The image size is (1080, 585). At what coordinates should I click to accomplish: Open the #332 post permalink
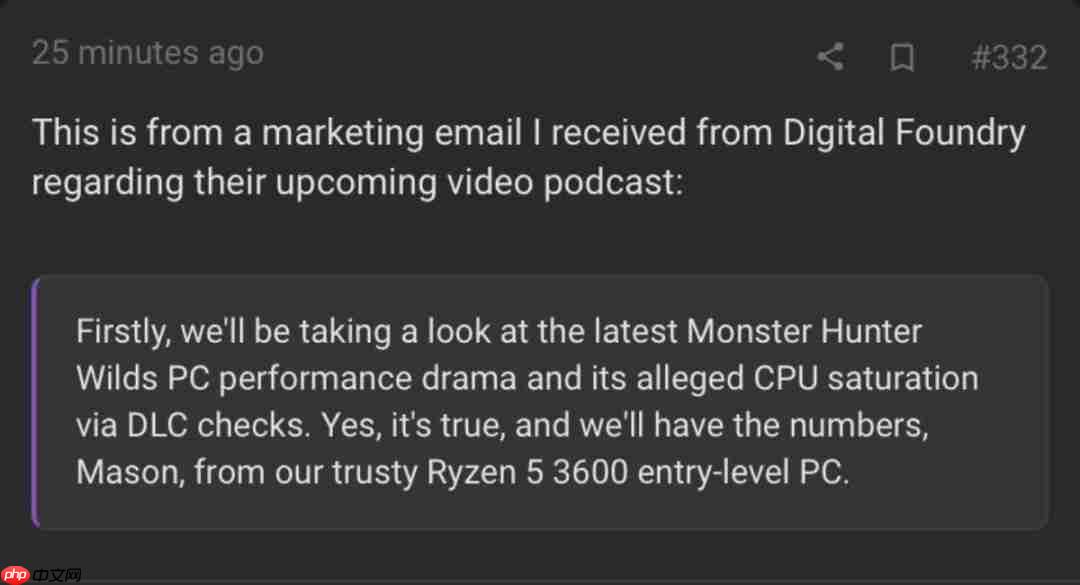[x=1009, y=57]
